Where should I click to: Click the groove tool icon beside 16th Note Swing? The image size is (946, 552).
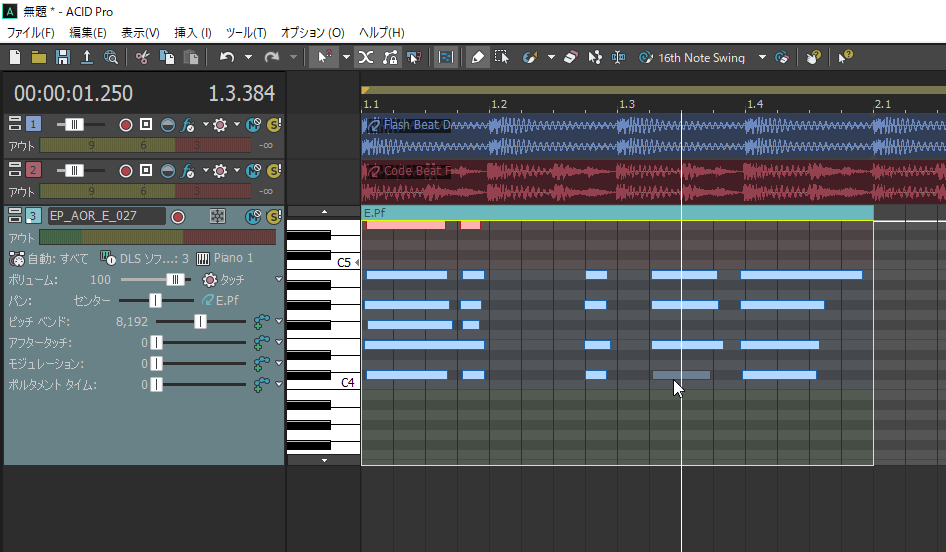click(646, 57)
